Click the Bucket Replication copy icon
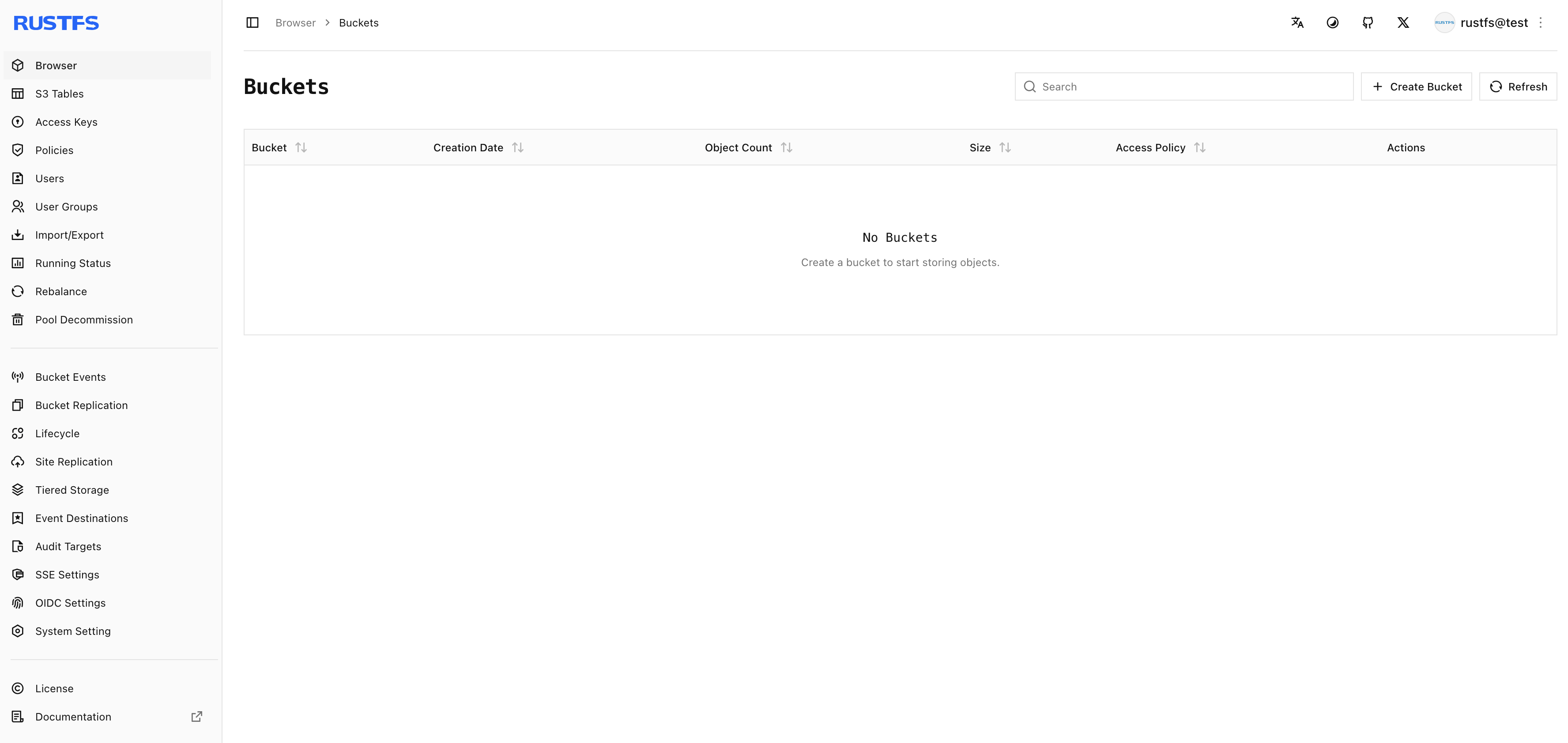This screenshot has width=1568, height=743. 18,405
